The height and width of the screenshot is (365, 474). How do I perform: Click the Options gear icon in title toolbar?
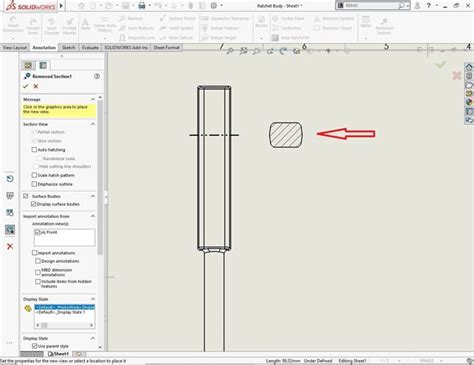(214, 6)
